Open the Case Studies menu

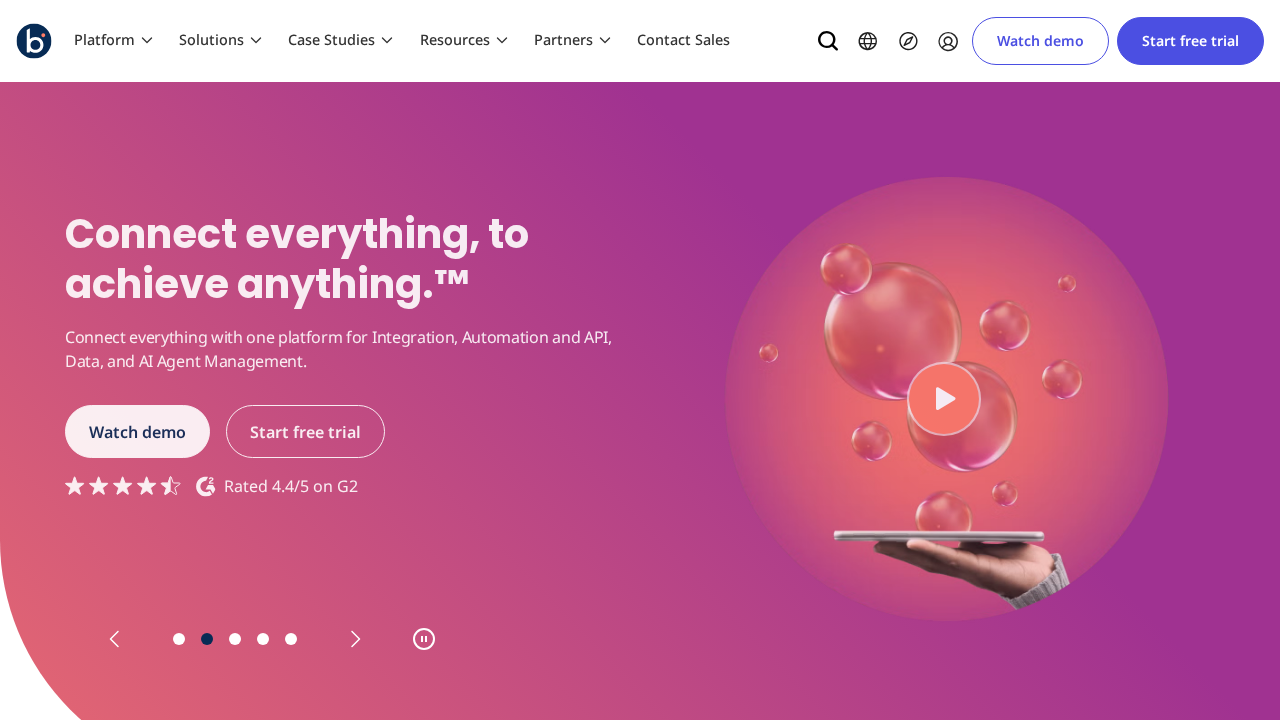tap(340, 40)
